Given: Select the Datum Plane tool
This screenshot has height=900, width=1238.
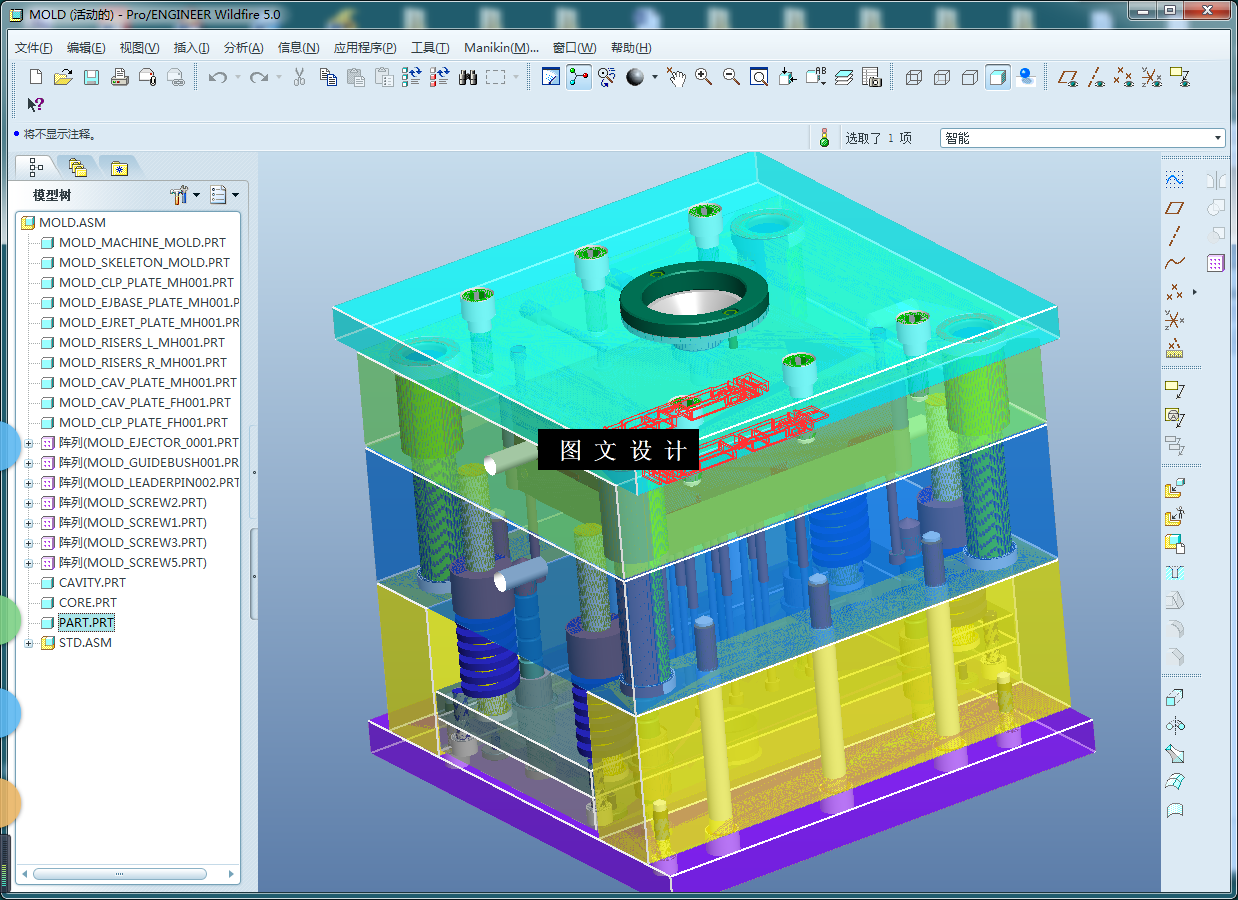Looking at the screenshot, I should point(1175,208).
